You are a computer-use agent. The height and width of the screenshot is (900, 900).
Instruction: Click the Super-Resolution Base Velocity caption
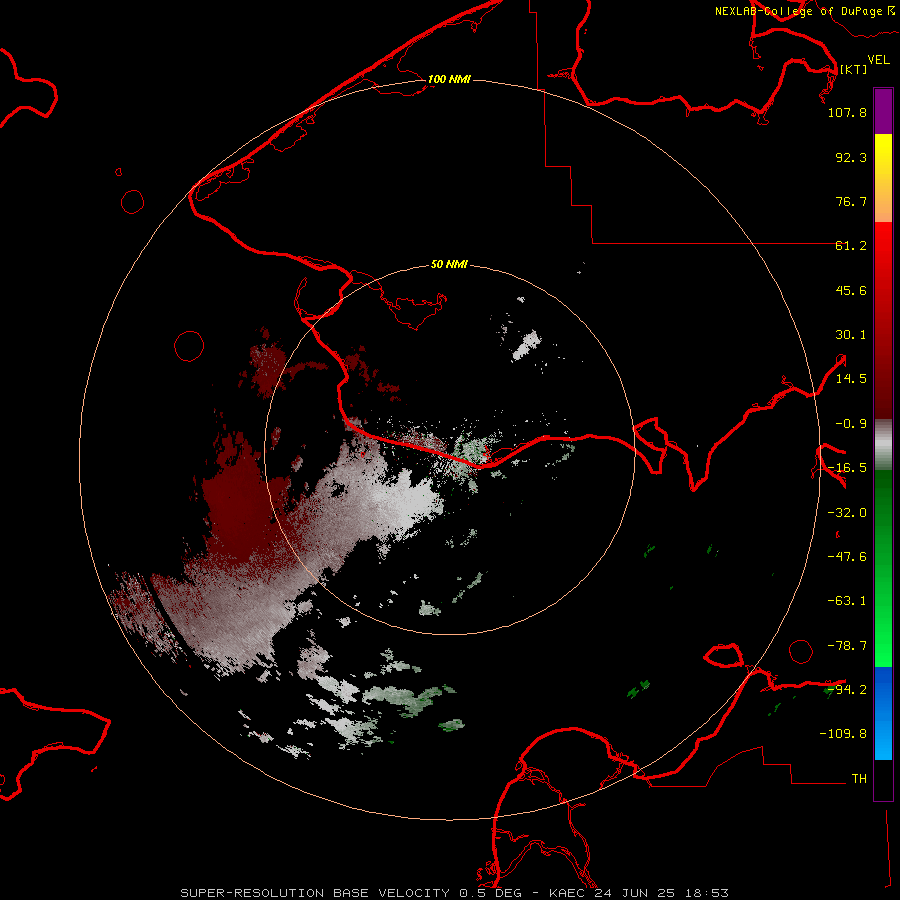click(455, 893)
